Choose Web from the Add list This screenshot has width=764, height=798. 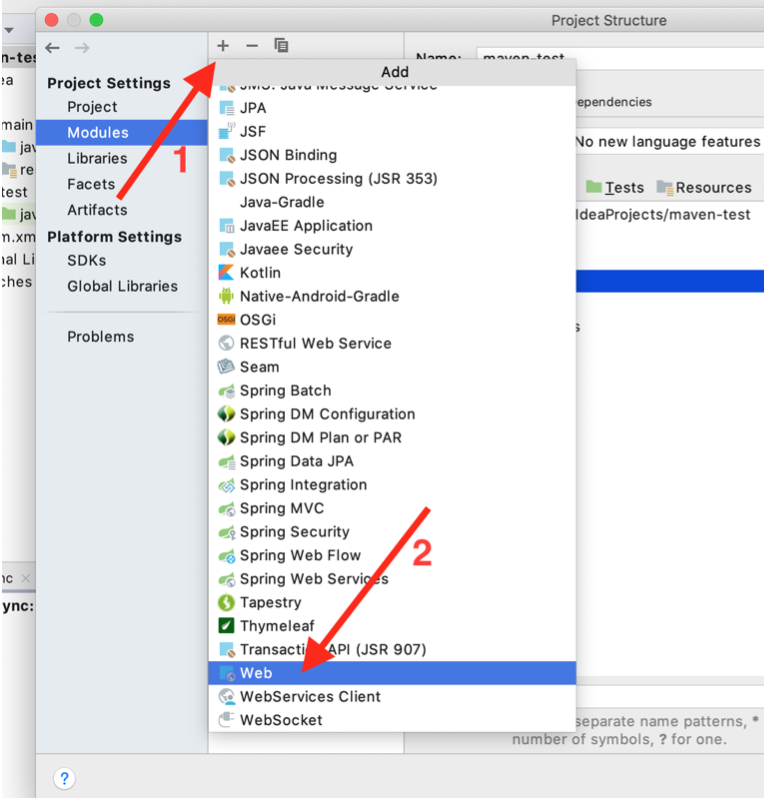coord(392,673)
